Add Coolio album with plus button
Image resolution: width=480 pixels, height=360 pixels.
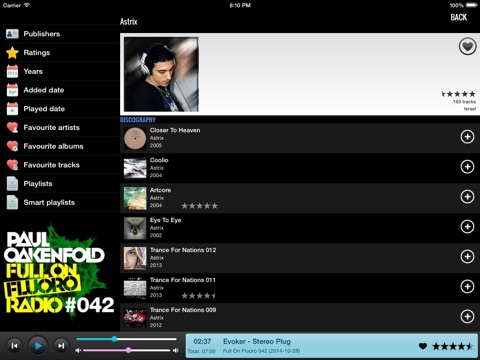[x=467, y=167]
